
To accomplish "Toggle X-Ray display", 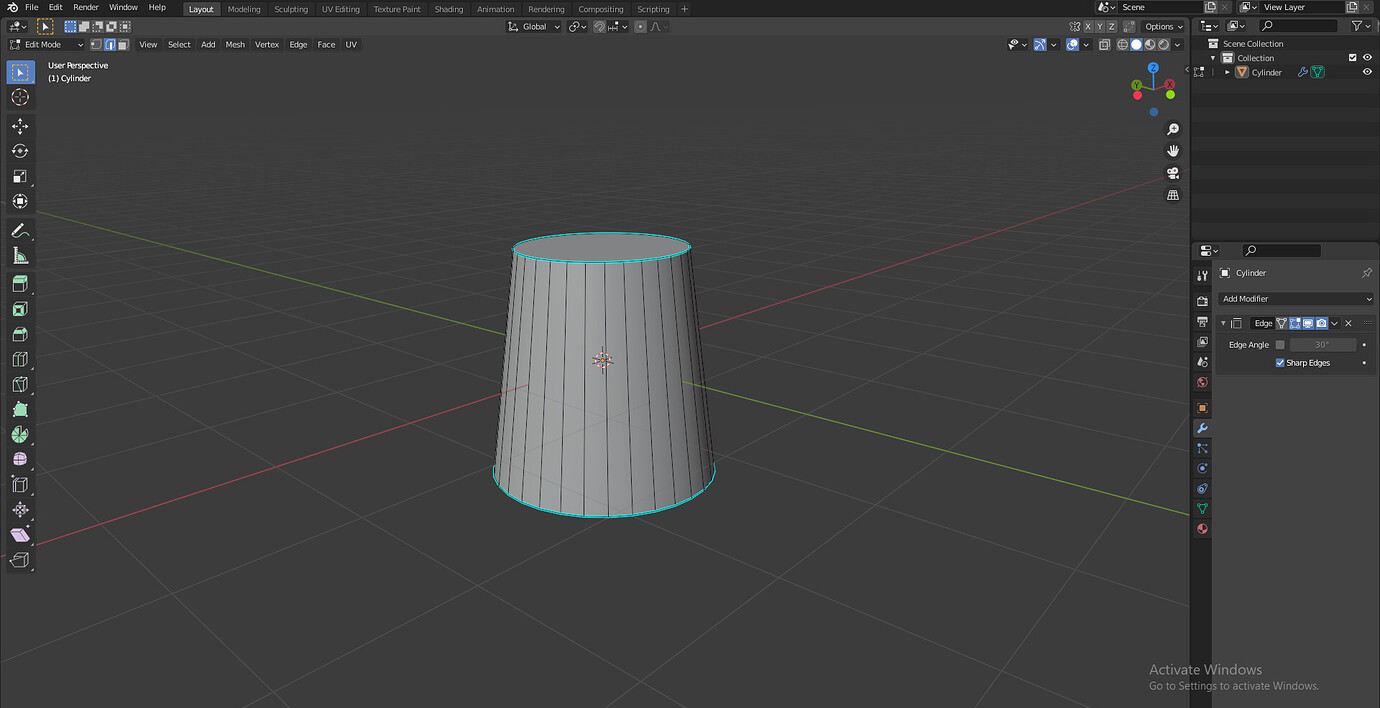I will (1104, 44).
